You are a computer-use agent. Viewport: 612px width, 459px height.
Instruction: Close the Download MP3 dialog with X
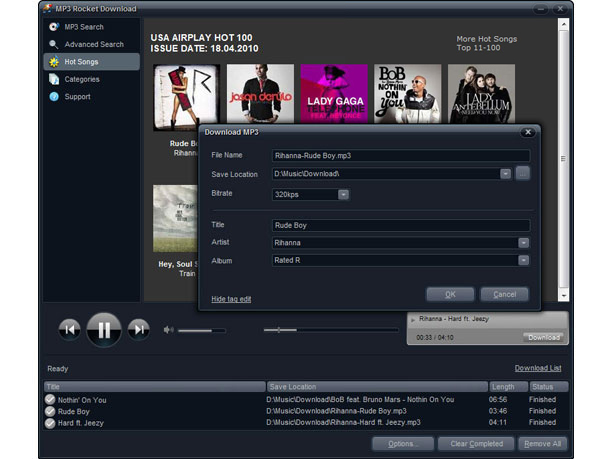[x=528, y=132]
